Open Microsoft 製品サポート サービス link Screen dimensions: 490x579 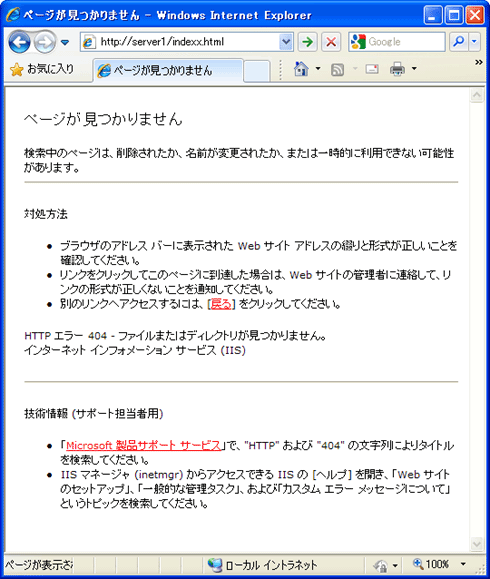(144, 446)
